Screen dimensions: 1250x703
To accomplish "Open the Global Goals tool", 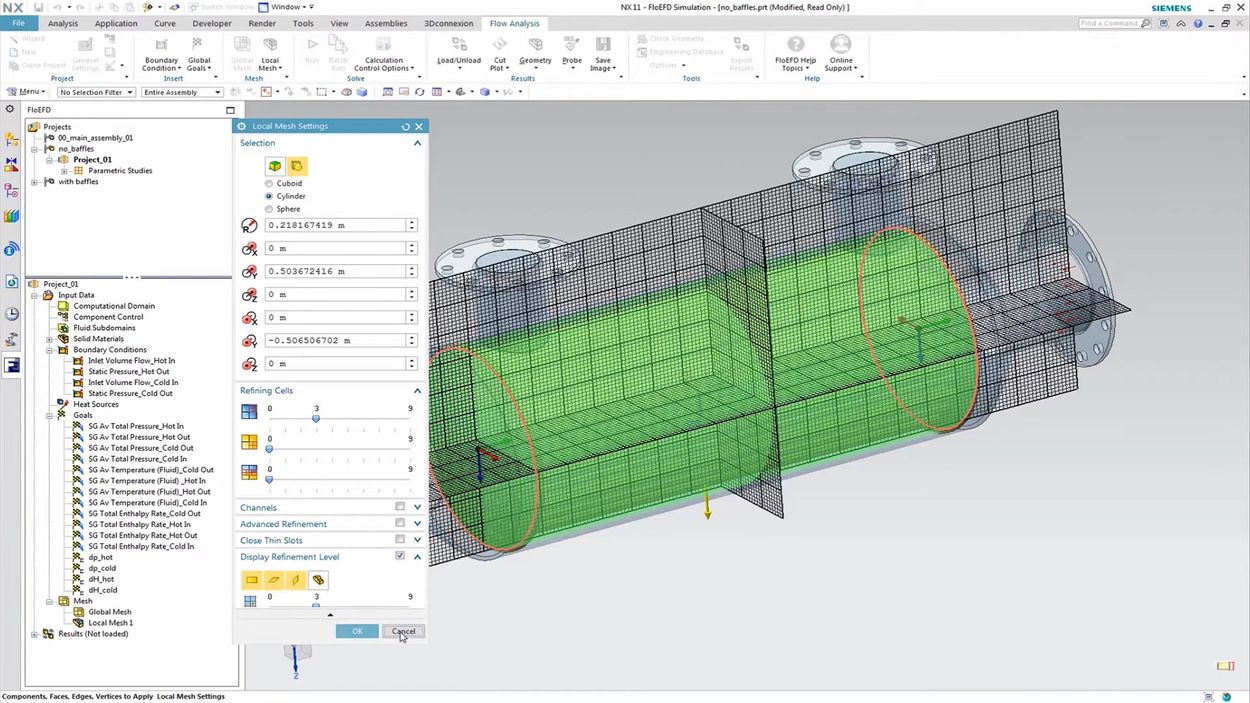I will point(198,46).
